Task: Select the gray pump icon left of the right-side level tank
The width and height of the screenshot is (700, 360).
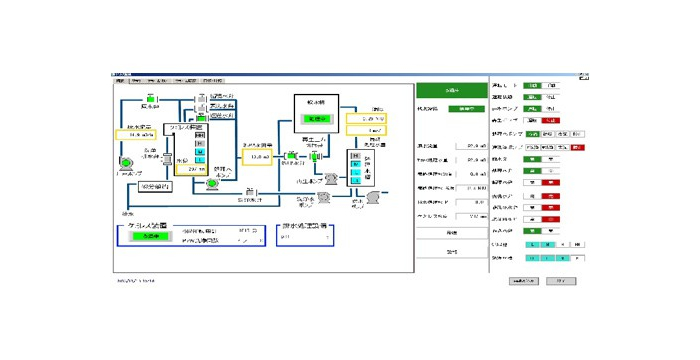Action: coord(331,179)
